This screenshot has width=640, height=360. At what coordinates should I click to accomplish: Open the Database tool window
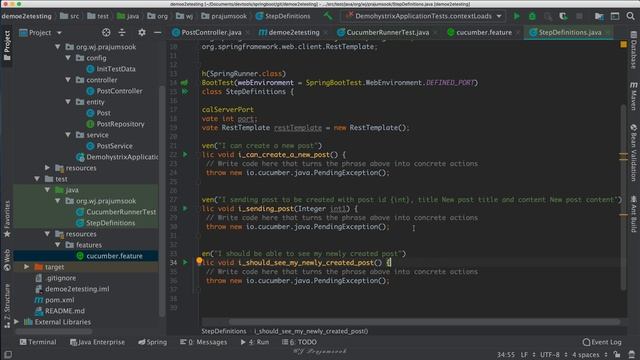(x=633, y=50)
